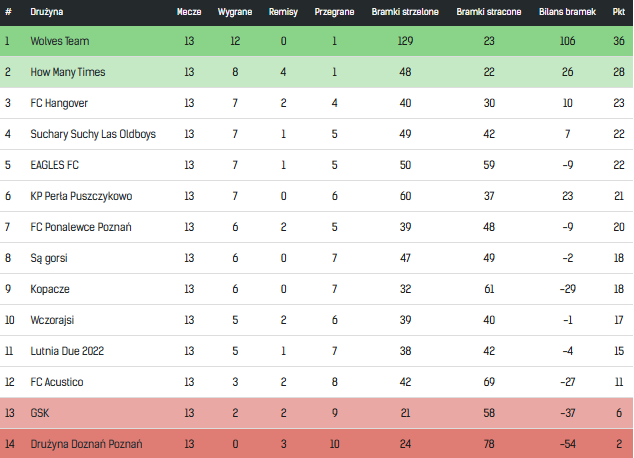Open KP Perła Puszczykowo team page

point(81,196)
